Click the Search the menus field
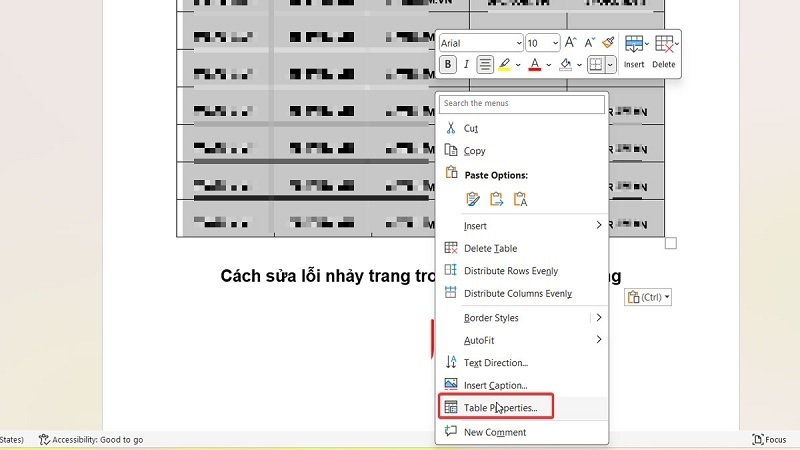Screen dimensions: 800x450 [x=522, y=103]
